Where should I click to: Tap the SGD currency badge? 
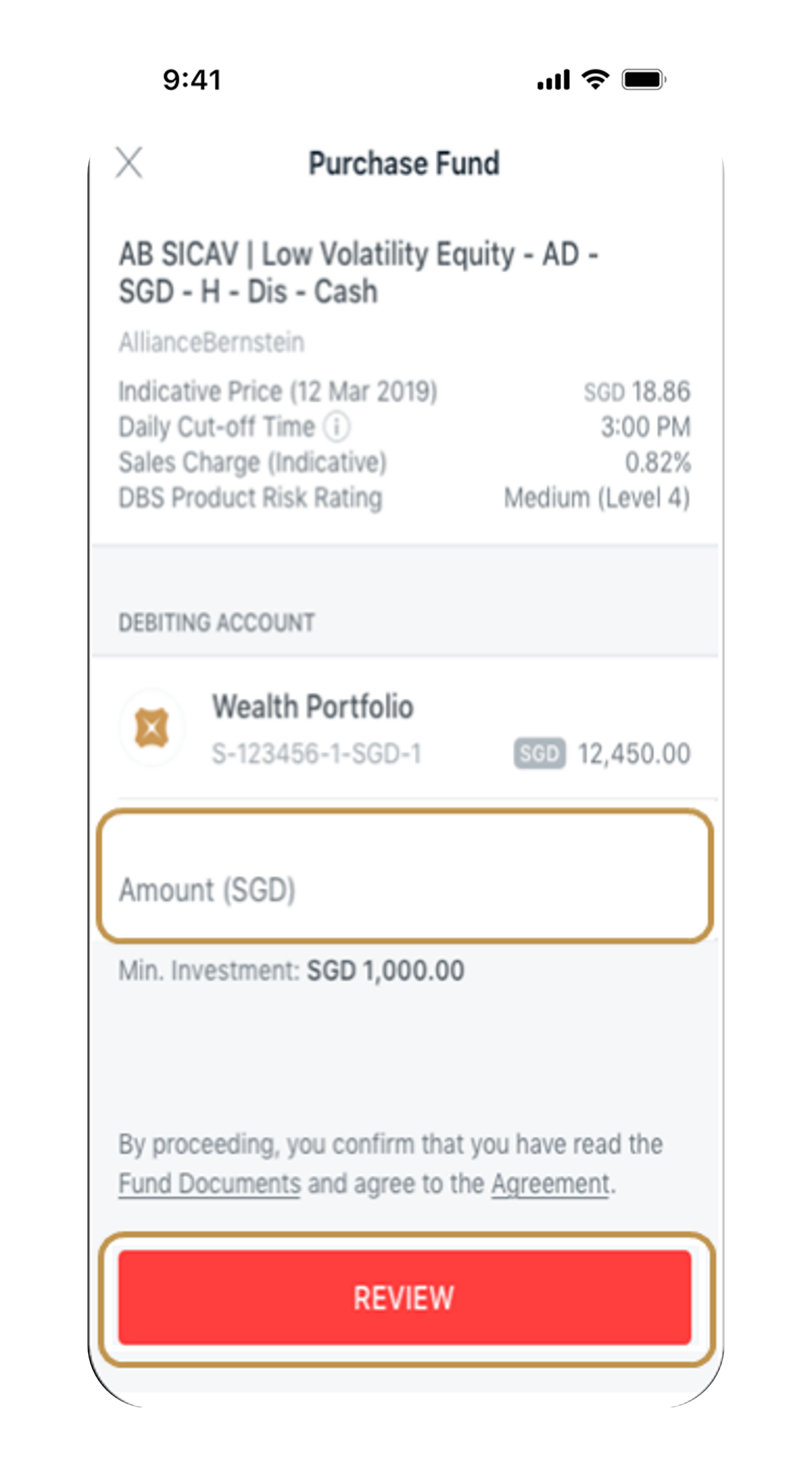point(539,754)
